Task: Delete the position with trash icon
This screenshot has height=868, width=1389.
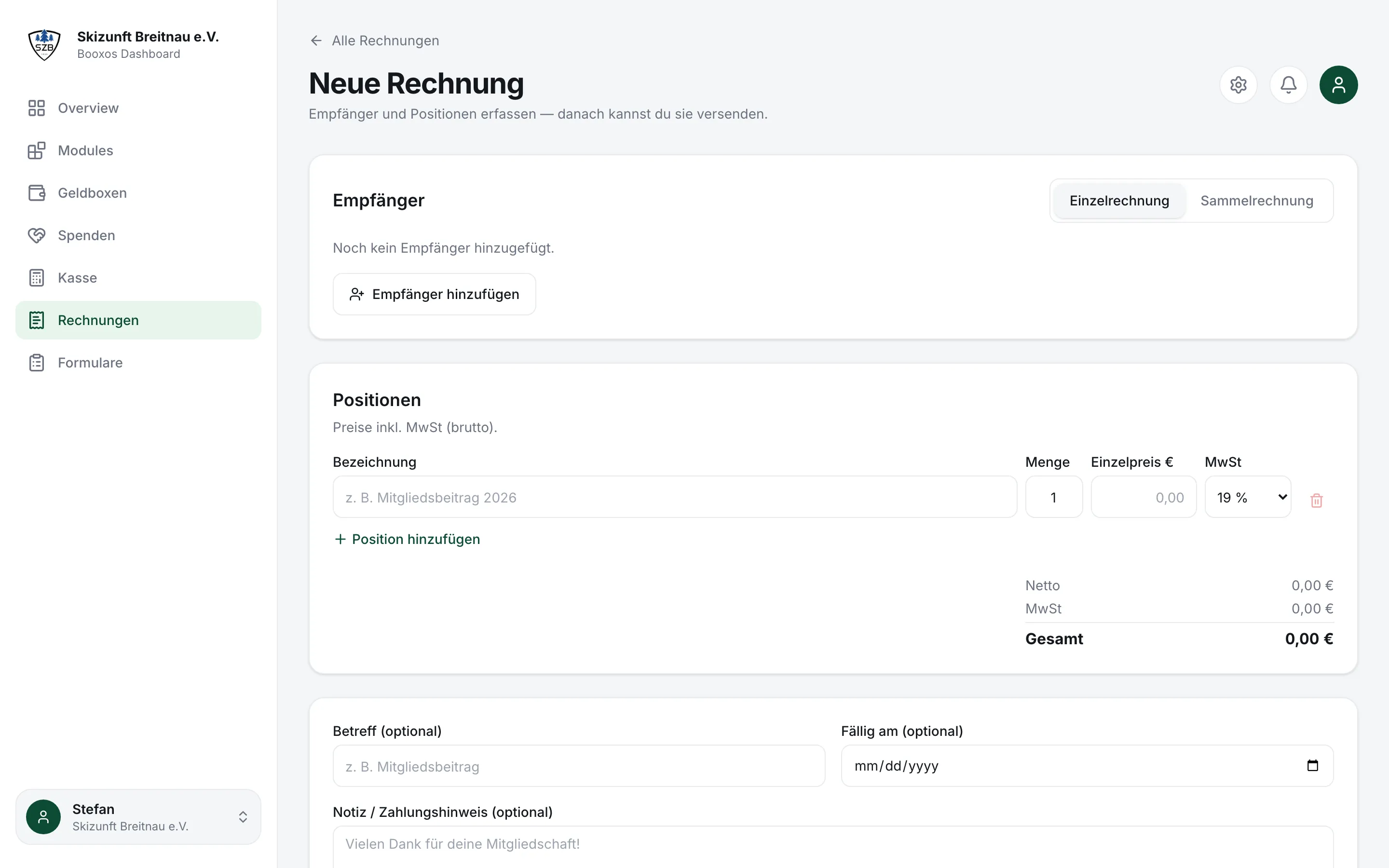Action: tap(1317, 500)
